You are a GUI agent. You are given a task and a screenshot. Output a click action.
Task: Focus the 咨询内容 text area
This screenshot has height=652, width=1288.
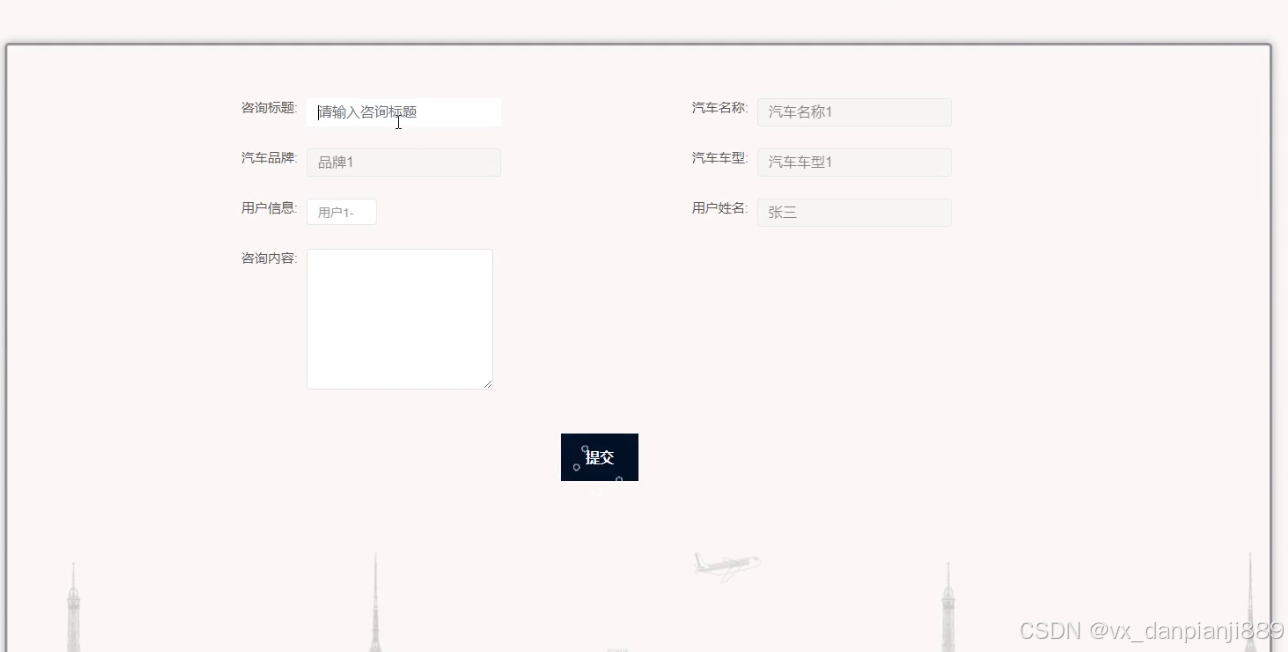pos(400,319)
